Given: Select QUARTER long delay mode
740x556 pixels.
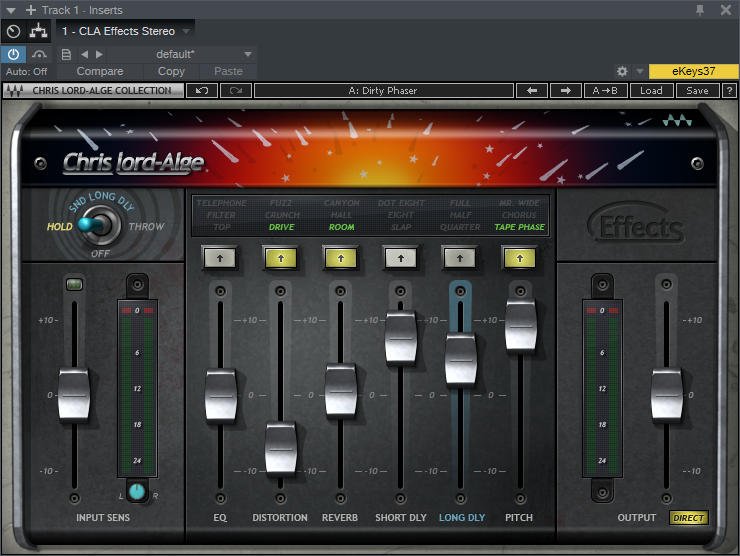Looking at the screenshot, I should coord(460,227).
